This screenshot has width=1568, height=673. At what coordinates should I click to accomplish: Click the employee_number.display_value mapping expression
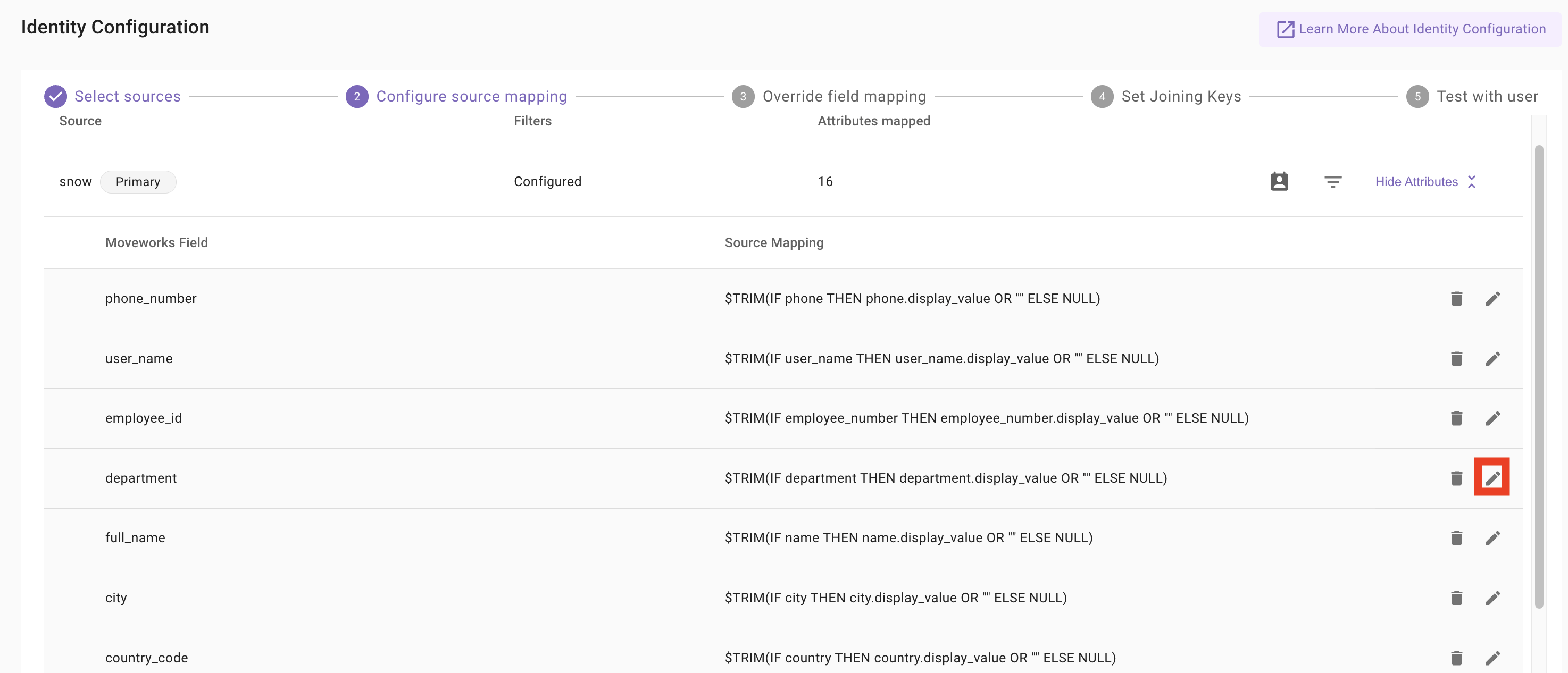coord(987,419)
